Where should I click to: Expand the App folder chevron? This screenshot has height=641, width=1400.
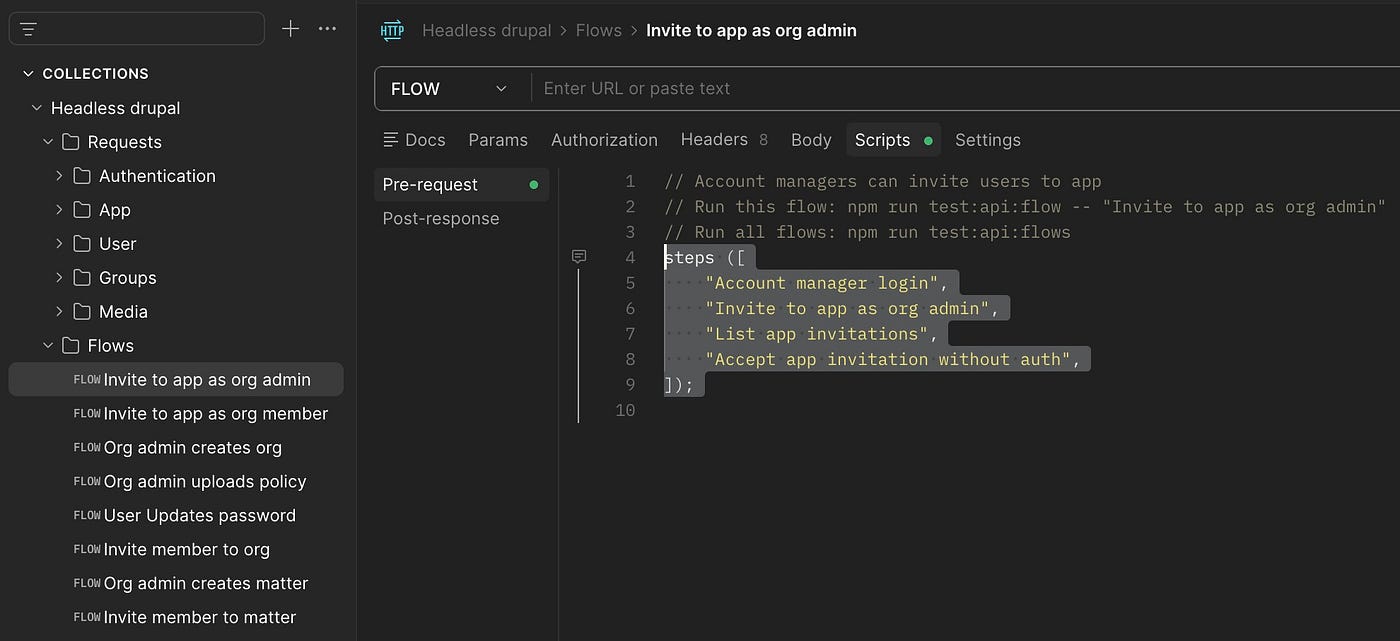[59, 210]
